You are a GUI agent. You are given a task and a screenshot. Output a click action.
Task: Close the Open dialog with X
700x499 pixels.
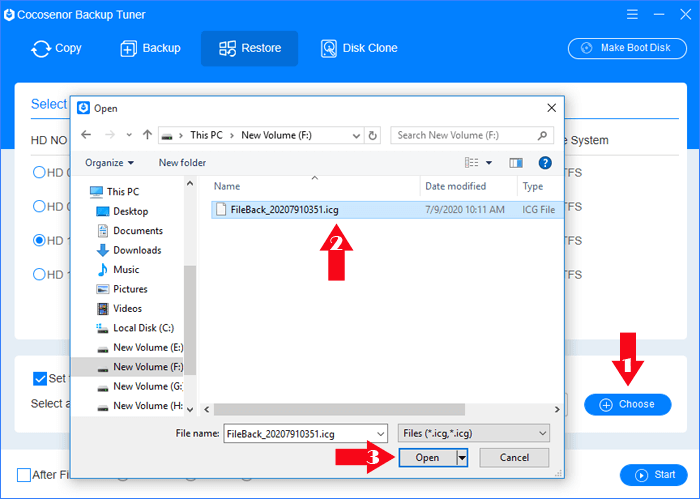552,108
